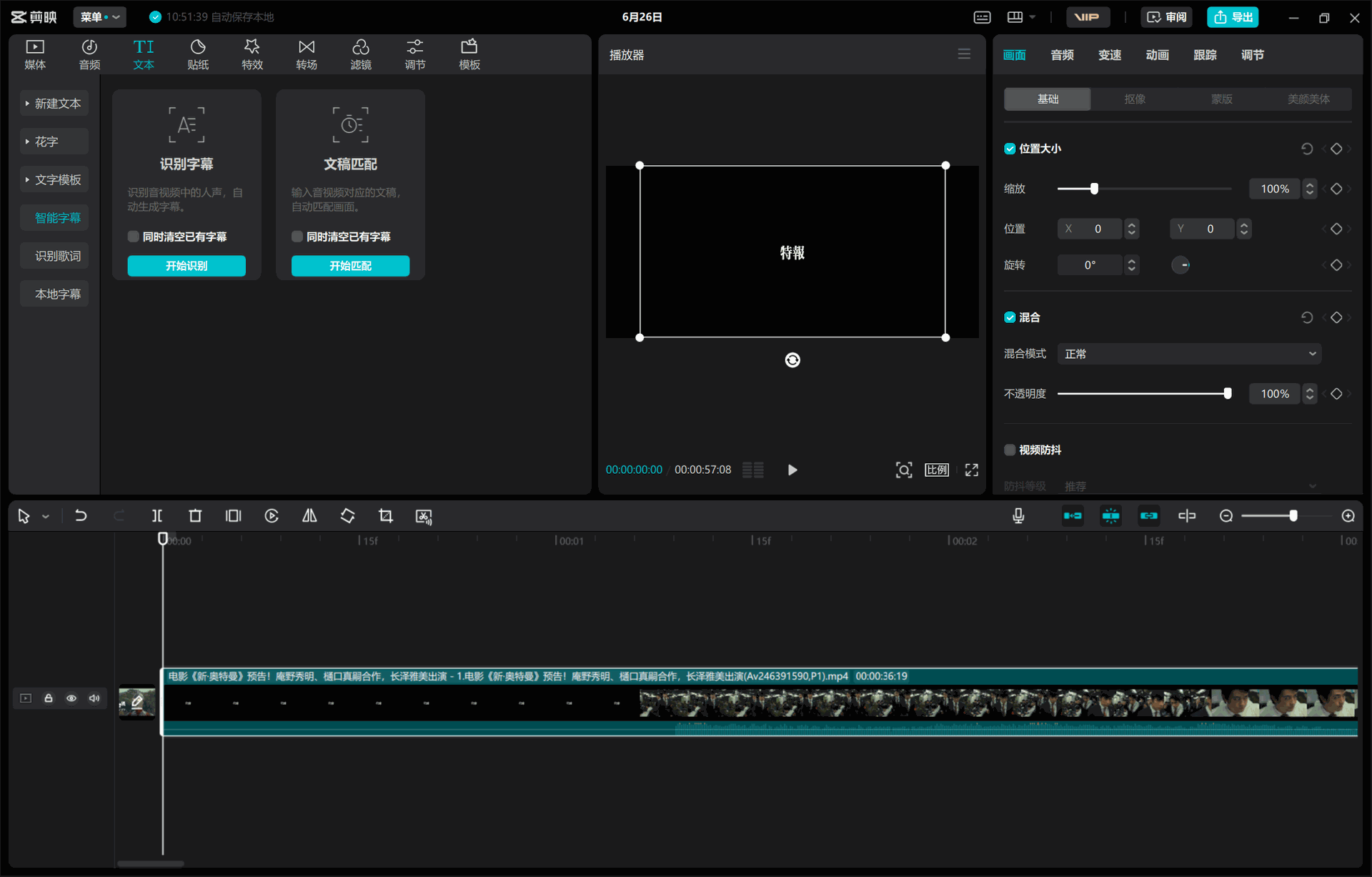Expand the 花字 category

54,142
